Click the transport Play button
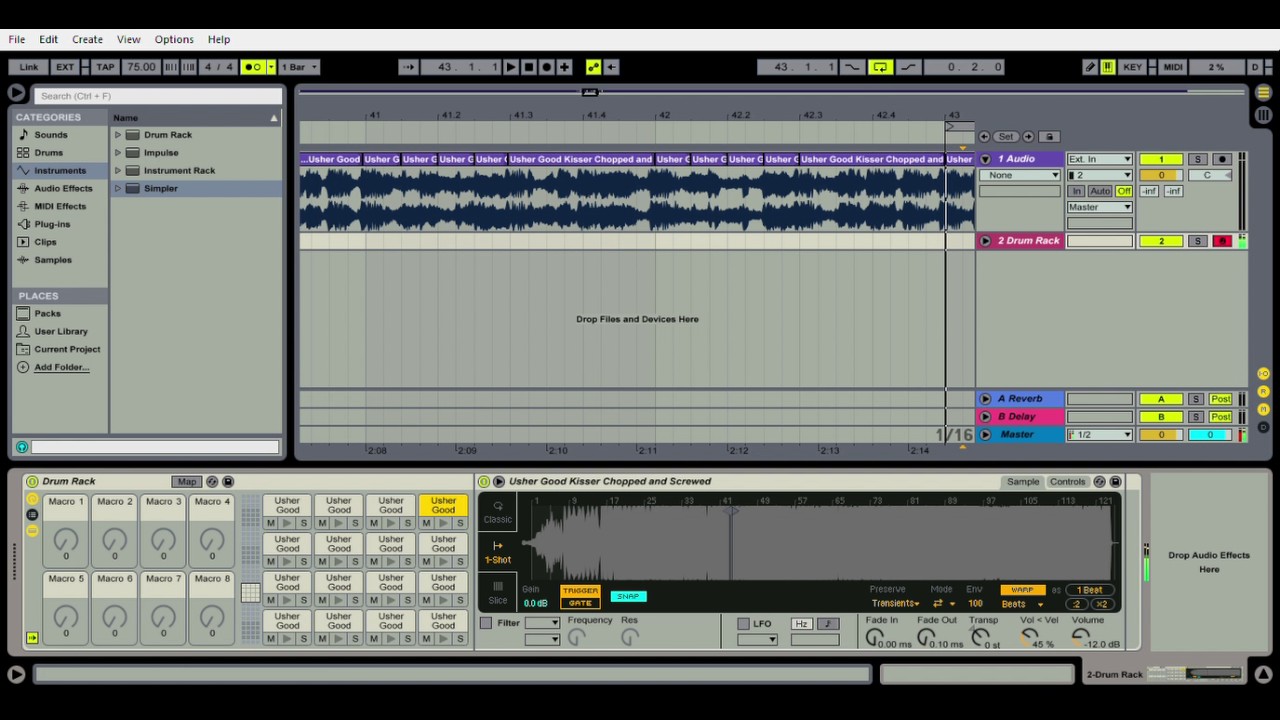This screenshot has width=1280, height=720. tap(511, 67)
